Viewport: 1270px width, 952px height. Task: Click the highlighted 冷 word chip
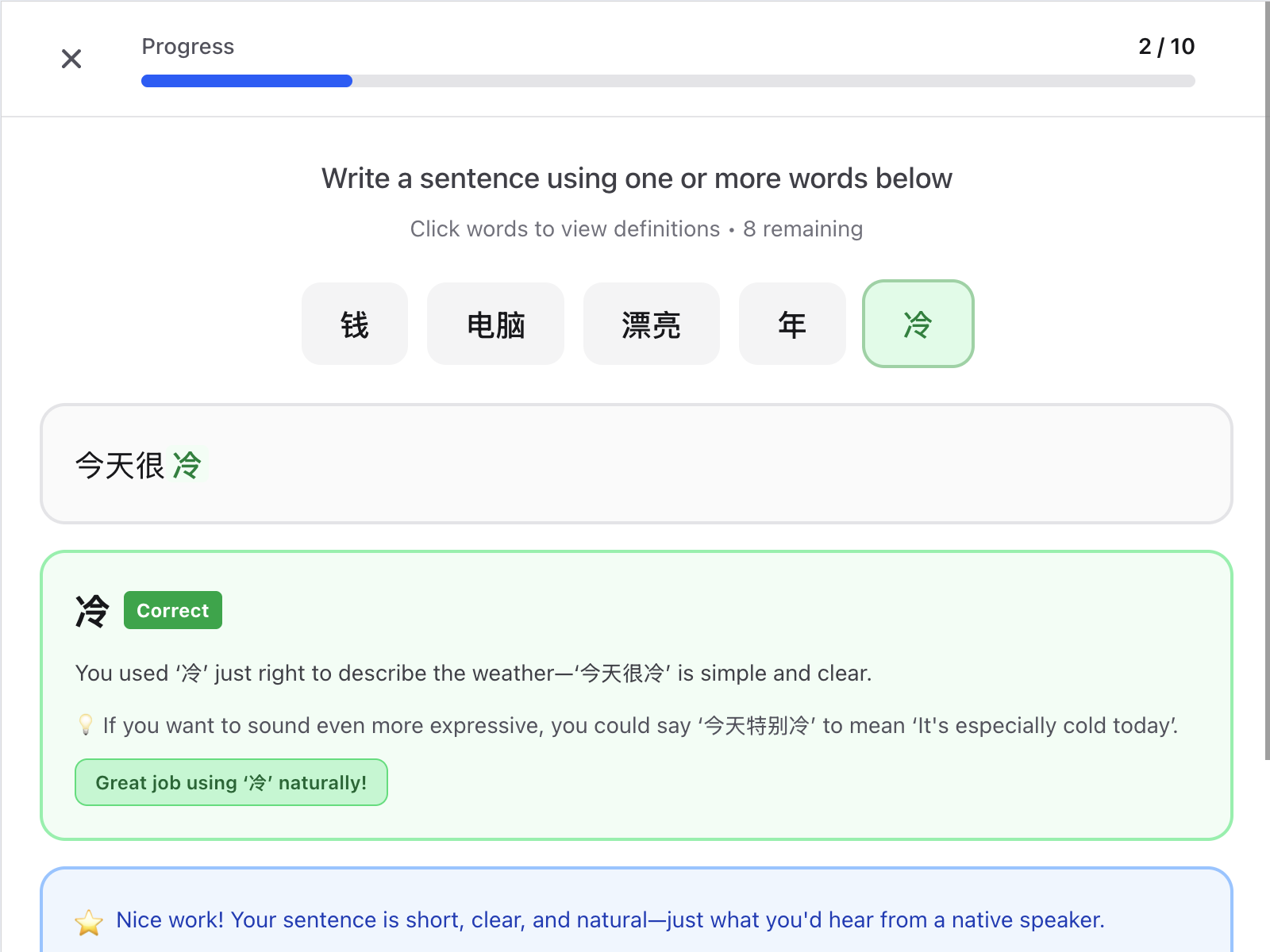(x=918, y=324)
